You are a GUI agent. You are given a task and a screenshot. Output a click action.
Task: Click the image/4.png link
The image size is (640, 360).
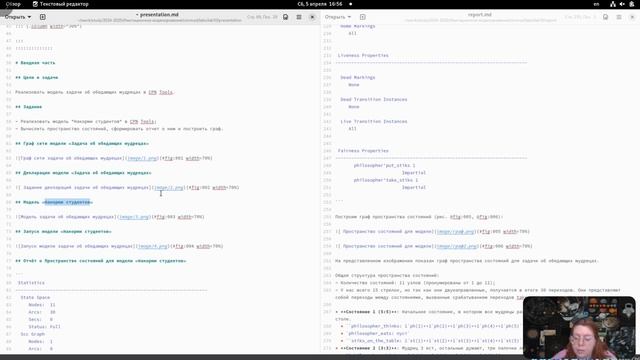pos(153,247)
